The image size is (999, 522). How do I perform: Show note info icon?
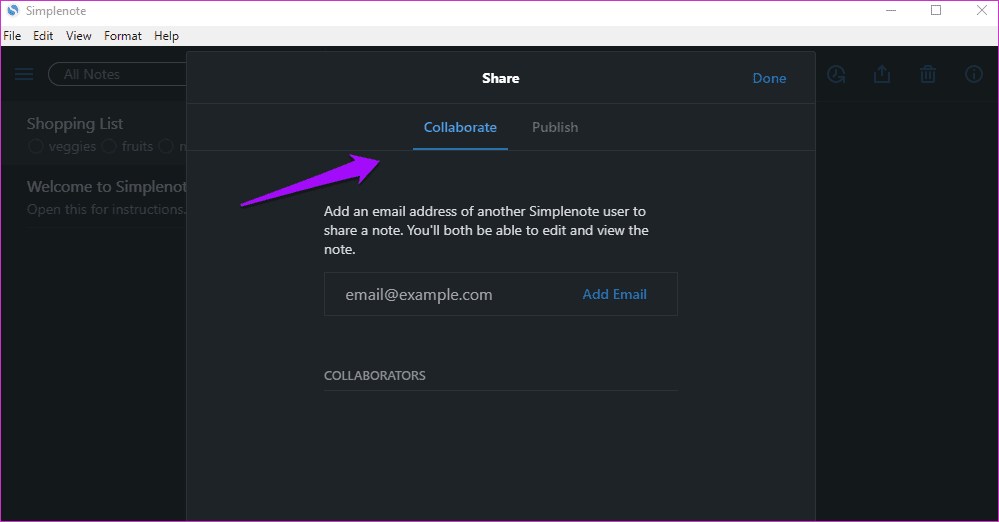[x=974, y=75]
